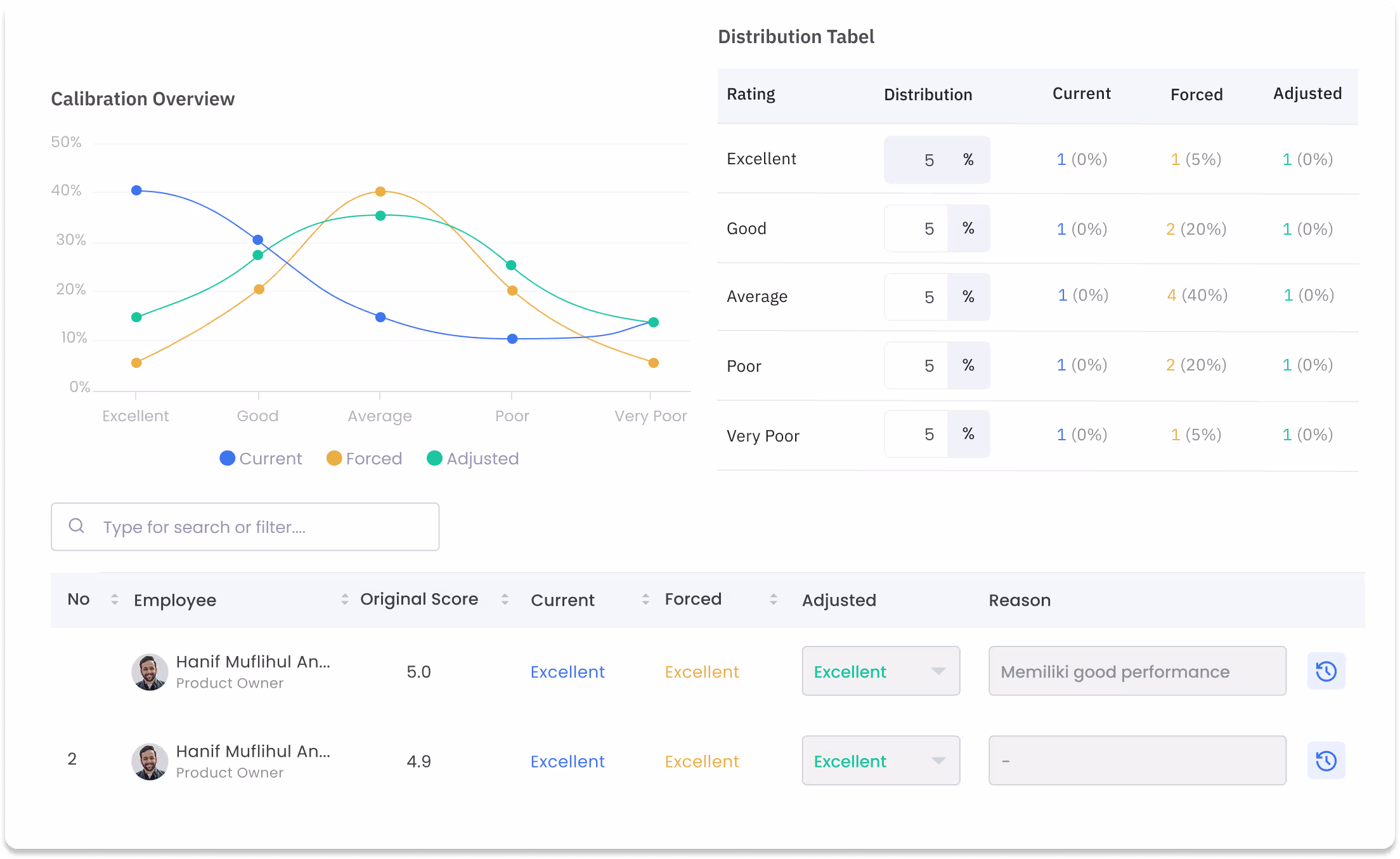Image resolution: width=1400 pixels, height=859 pixels.
Task: Toggle the Forced series in chart legend
Action: point(365,459)
